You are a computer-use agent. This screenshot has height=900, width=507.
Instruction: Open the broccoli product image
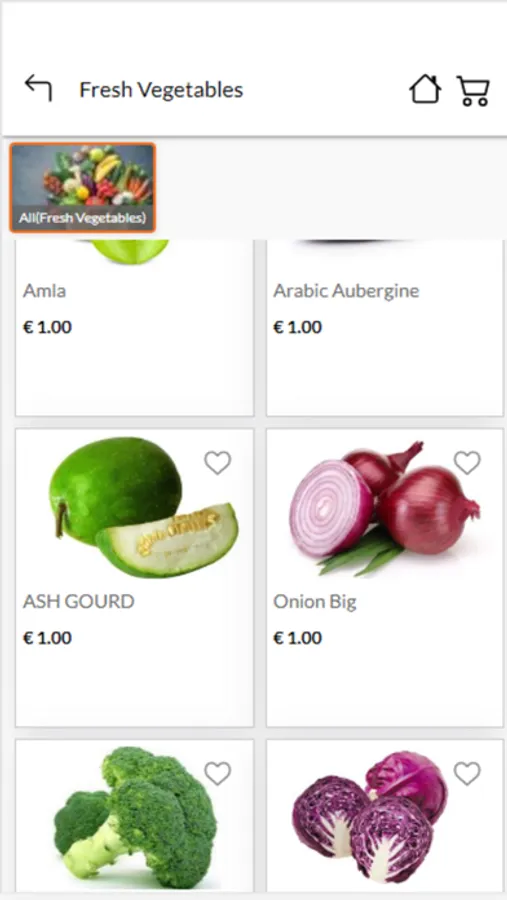[135, 818]
